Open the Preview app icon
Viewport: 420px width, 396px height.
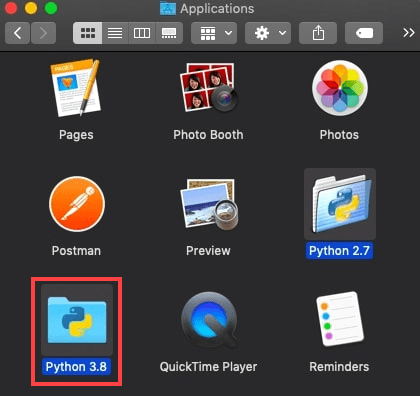coord(208,204)
